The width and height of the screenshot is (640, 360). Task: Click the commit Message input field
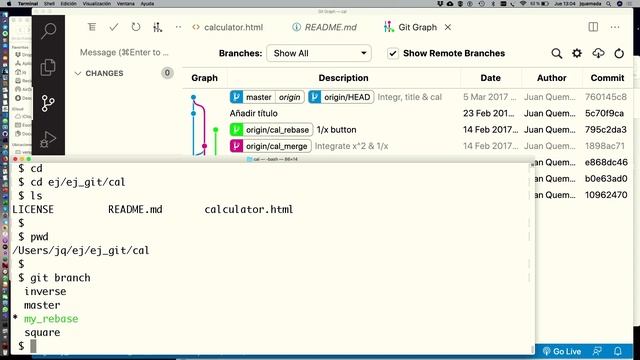124,52
